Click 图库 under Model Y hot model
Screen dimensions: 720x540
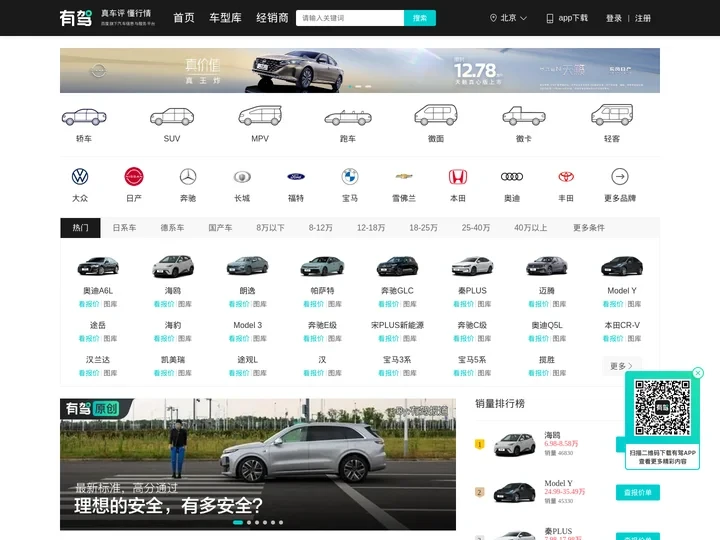point(634,304)
